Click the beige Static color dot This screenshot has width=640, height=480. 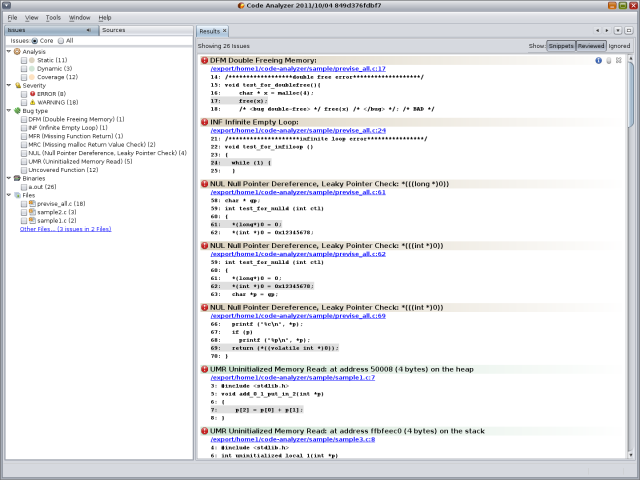click(x=32, y=60)
